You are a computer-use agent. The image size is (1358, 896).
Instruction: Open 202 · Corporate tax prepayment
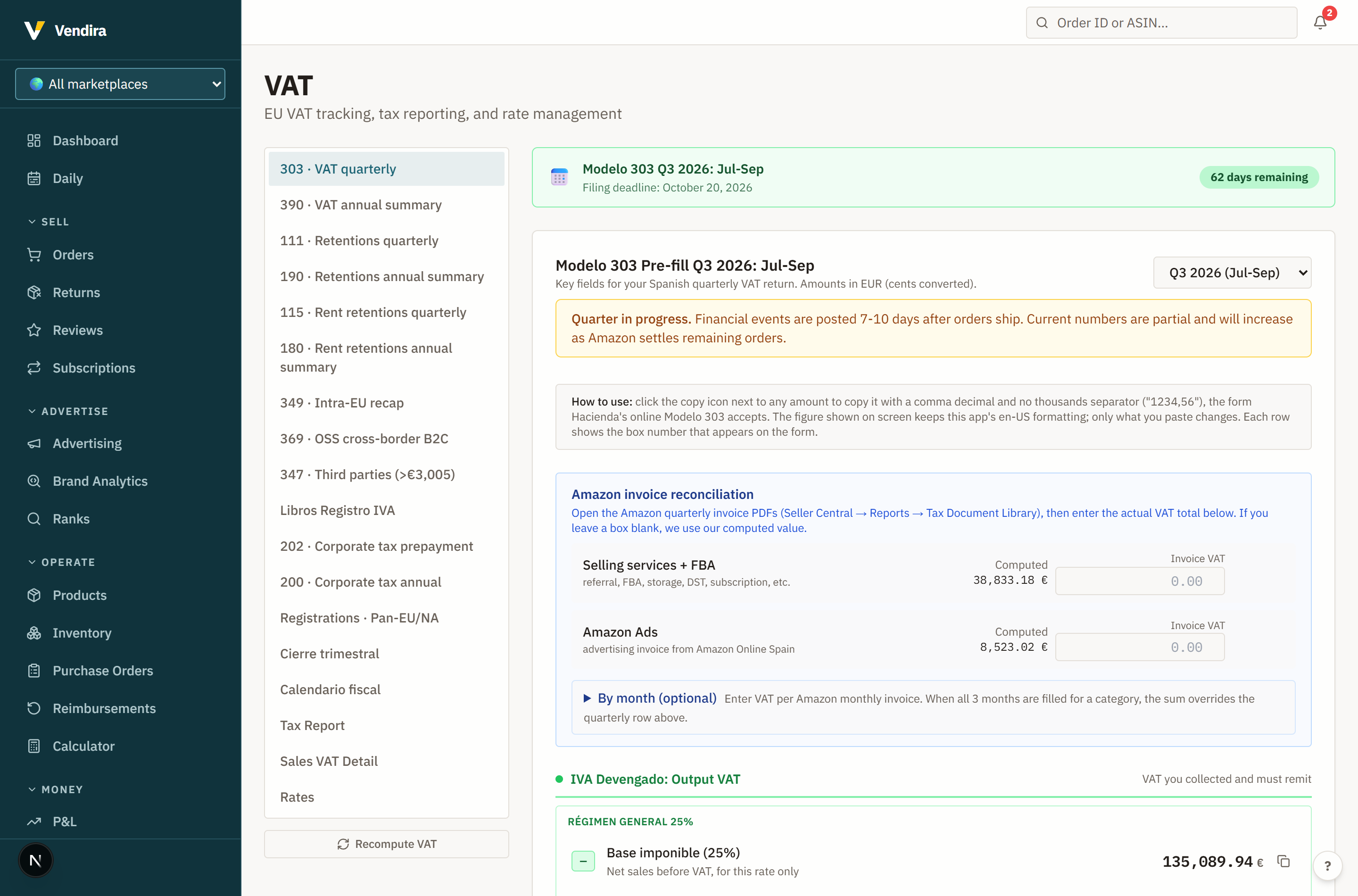387,546
